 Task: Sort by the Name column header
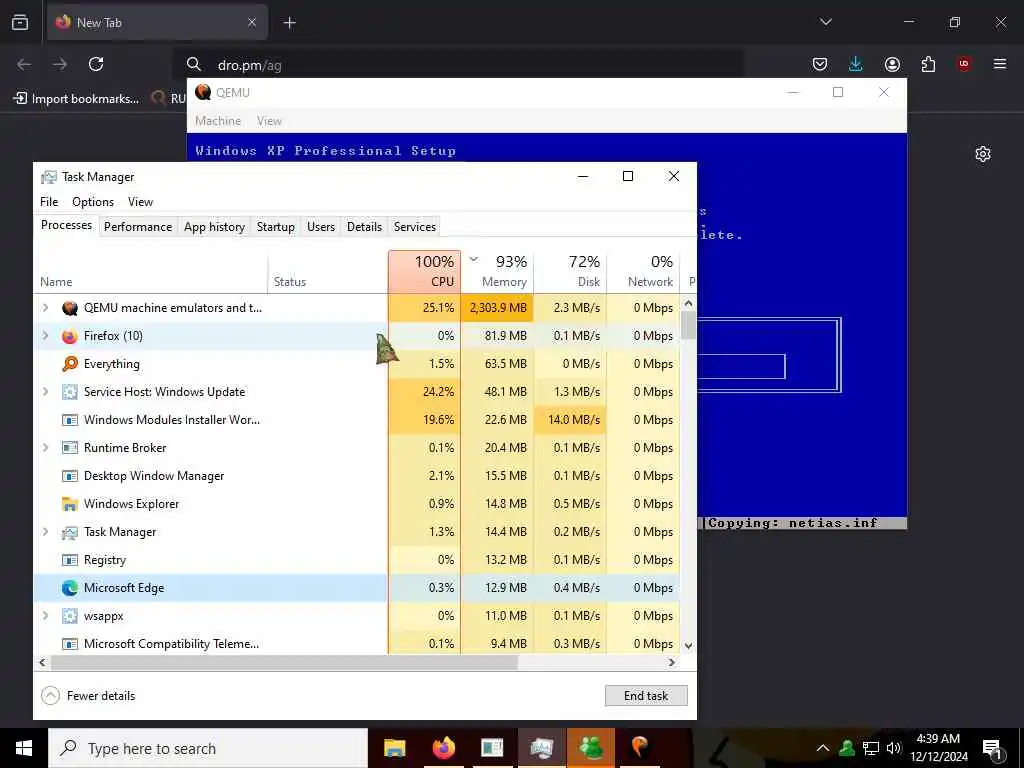click(150, 271)
